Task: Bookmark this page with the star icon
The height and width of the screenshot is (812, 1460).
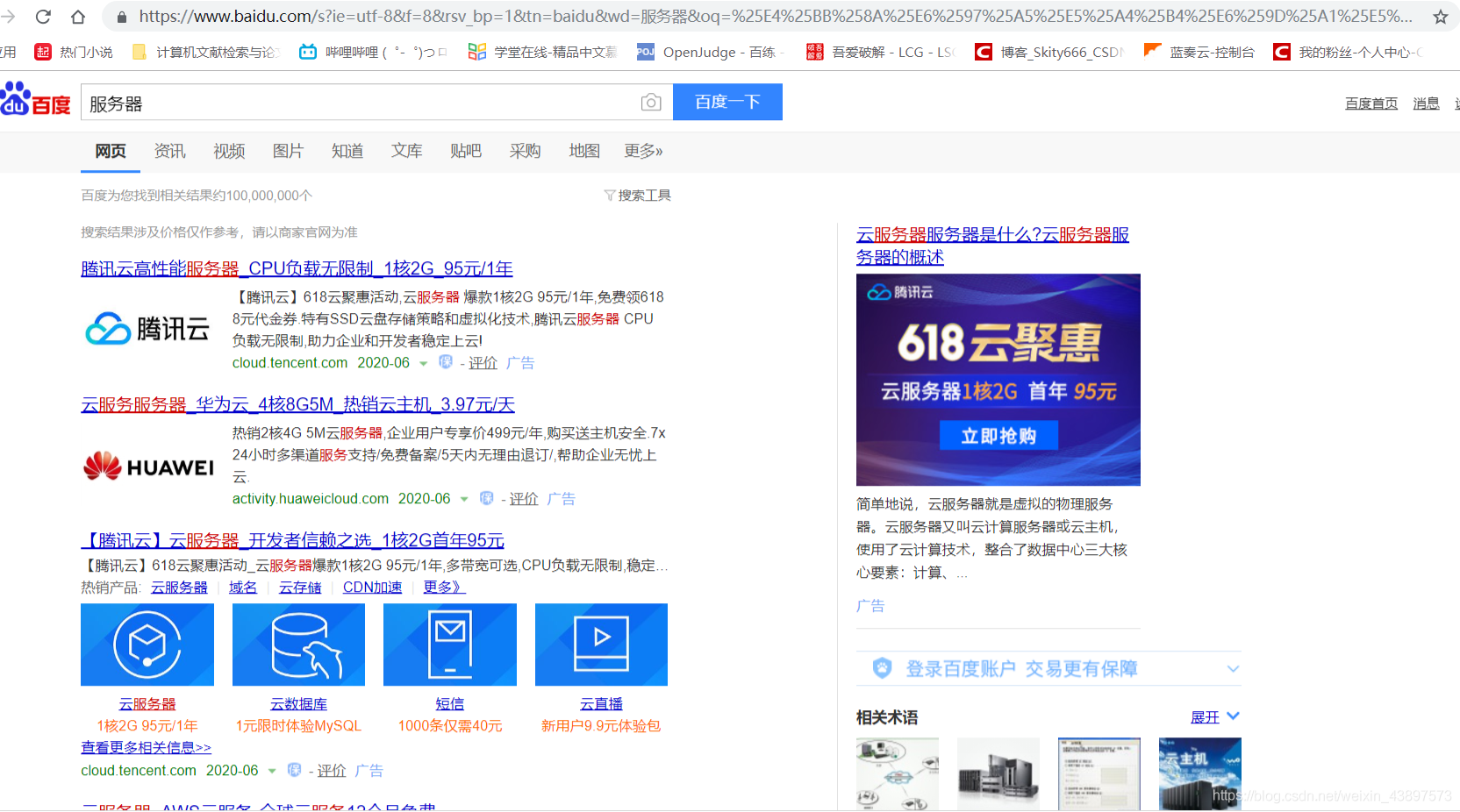Action: tap(1440, 17)
